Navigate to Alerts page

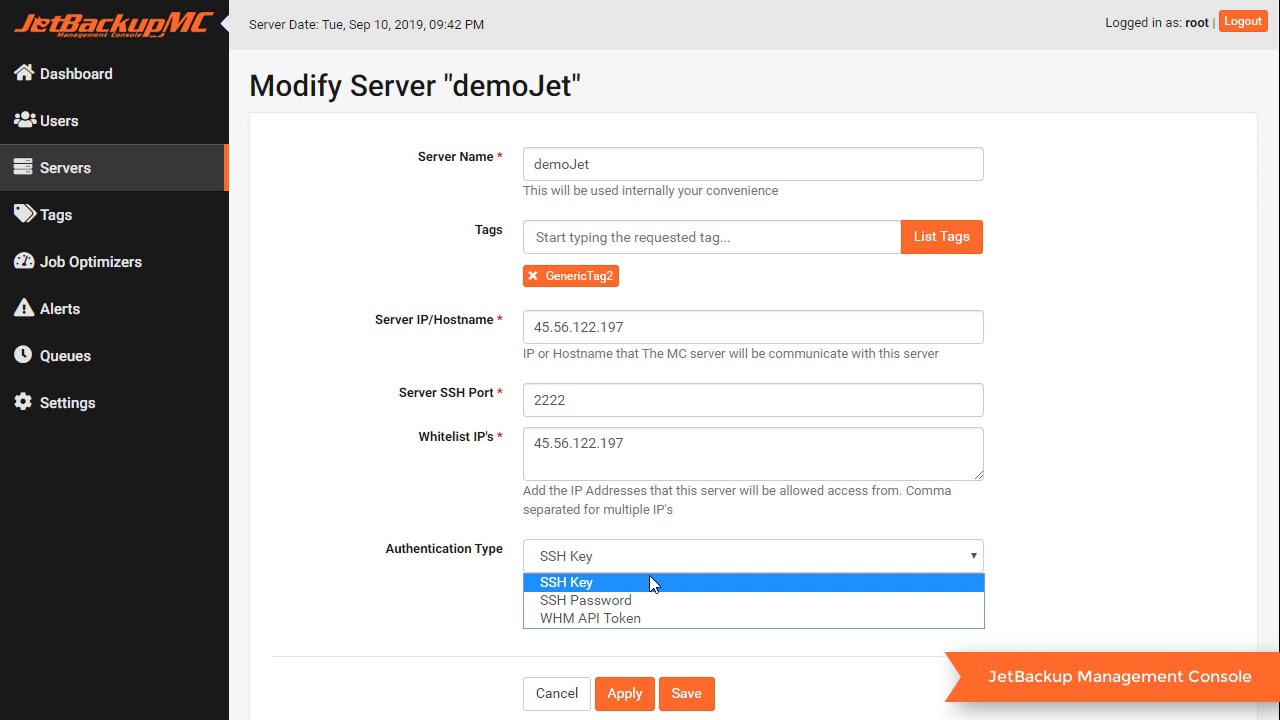60,309
